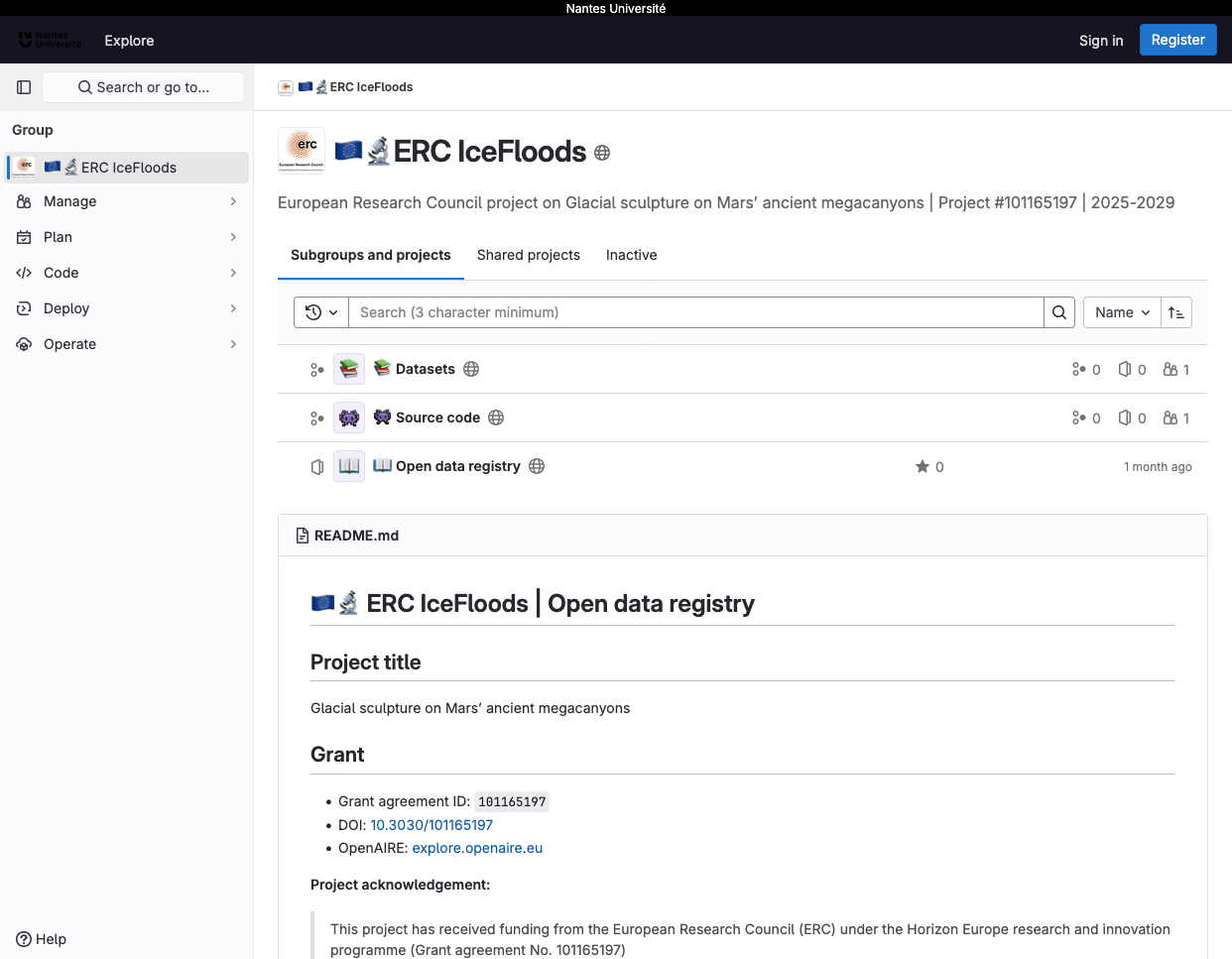The image size is (1232, 959).
Task: Click the Open data registry project avatar
Action: 349,466
